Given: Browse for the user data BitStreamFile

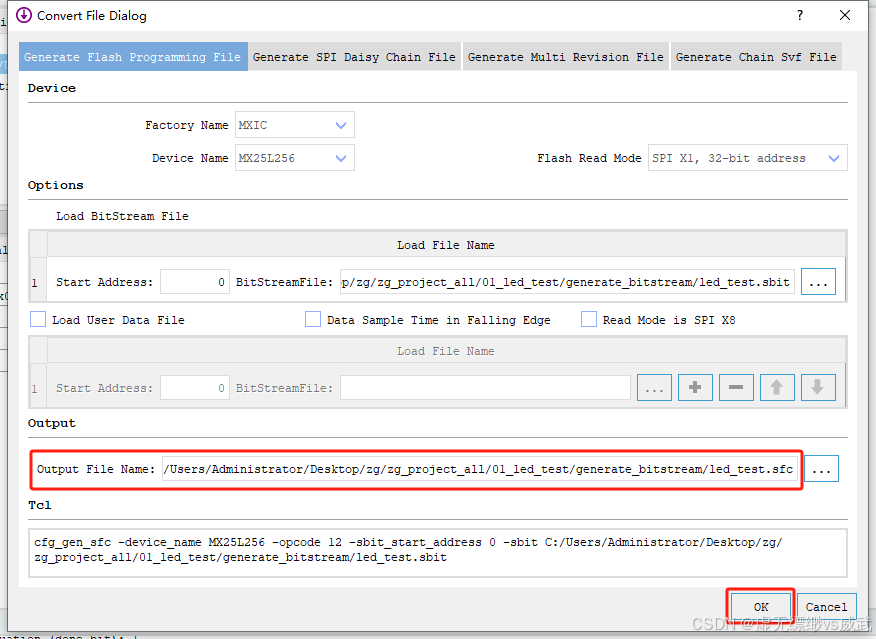Looking at the screenshot, I should pyautogui.click(x=654, y=387).
